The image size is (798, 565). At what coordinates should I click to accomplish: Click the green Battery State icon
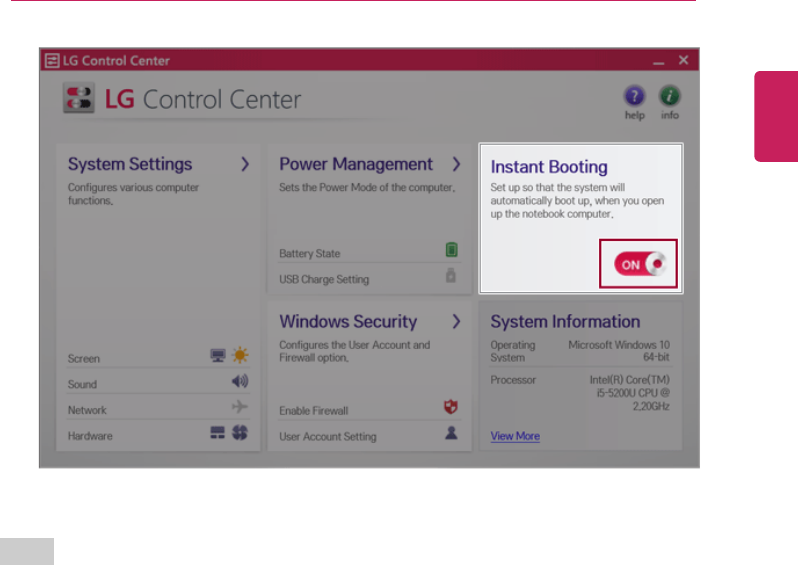451,250
